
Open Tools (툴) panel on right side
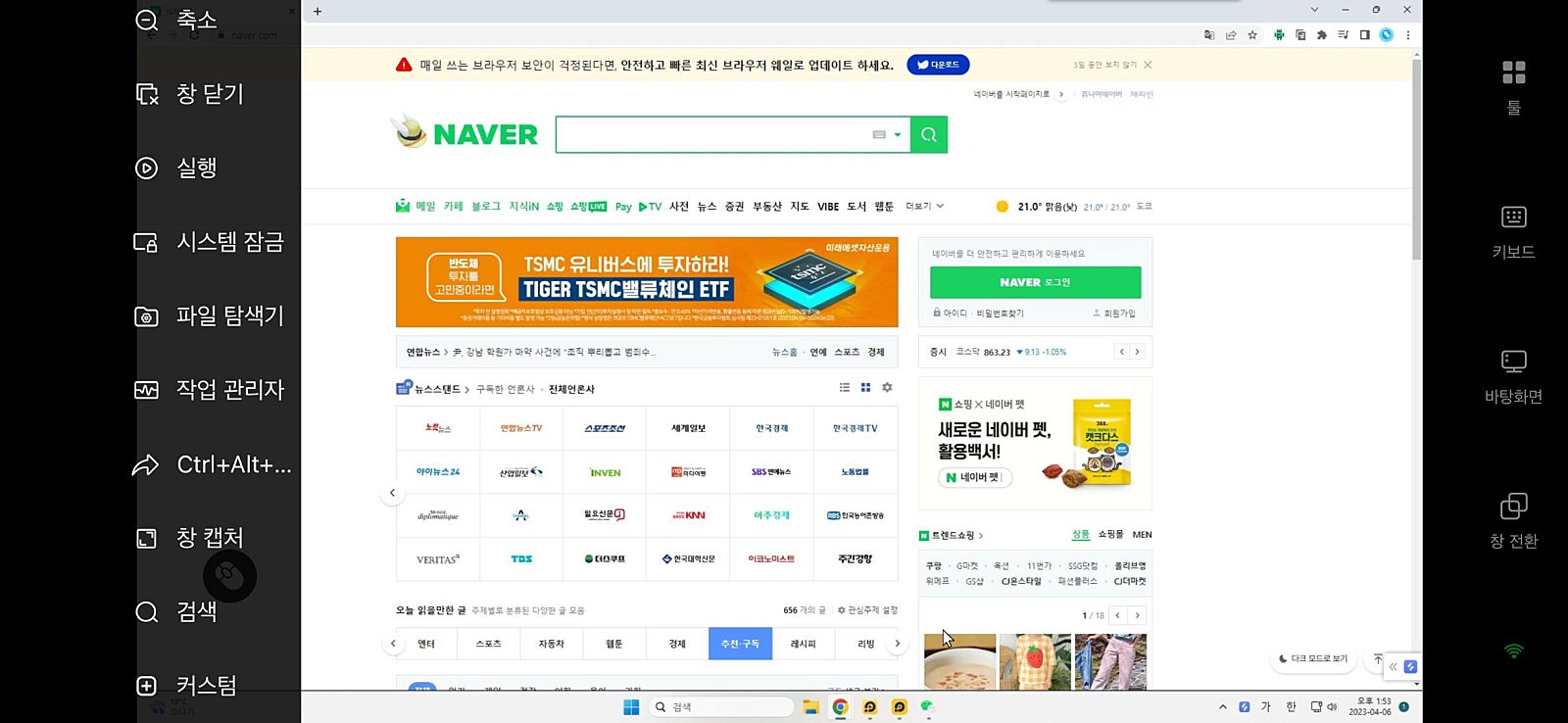(x=1513, y=87)
